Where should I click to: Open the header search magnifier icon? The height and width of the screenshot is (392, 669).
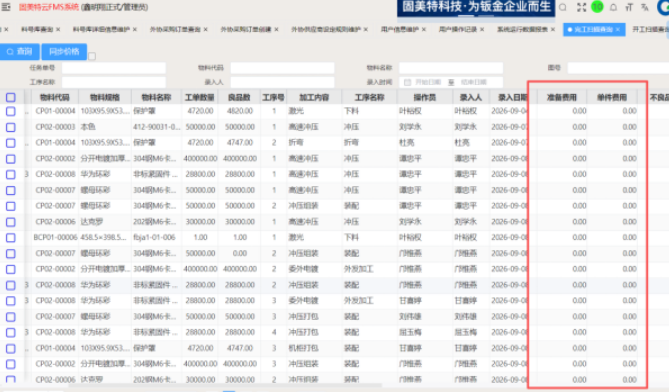563,7
